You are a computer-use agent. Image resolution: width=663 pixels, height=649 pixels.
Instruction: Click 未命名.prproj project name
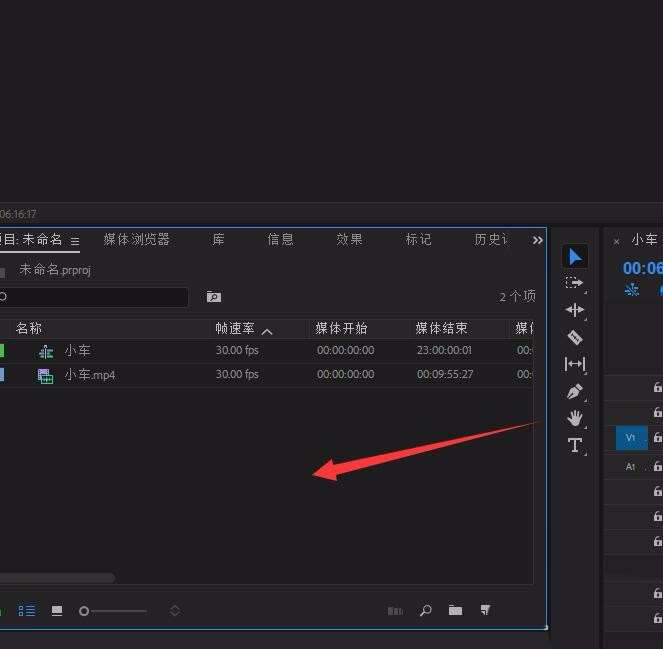click(55, 270)
